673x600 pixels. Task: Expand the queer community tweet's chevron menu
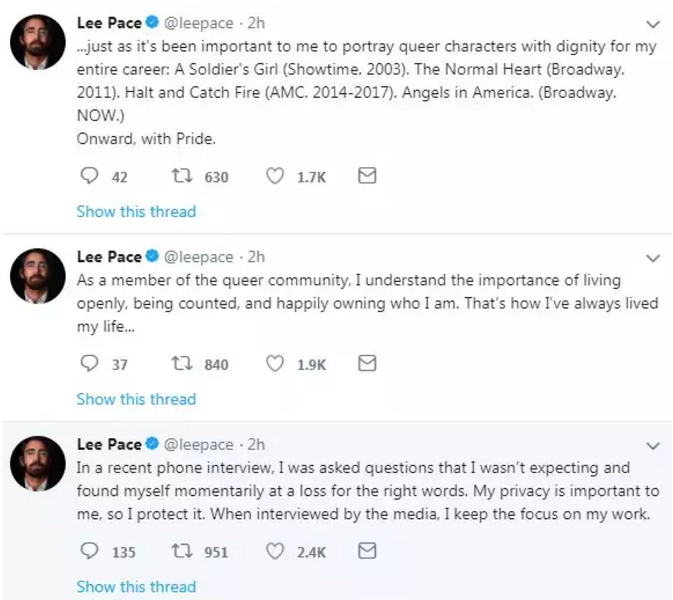(x=653, y=258)
